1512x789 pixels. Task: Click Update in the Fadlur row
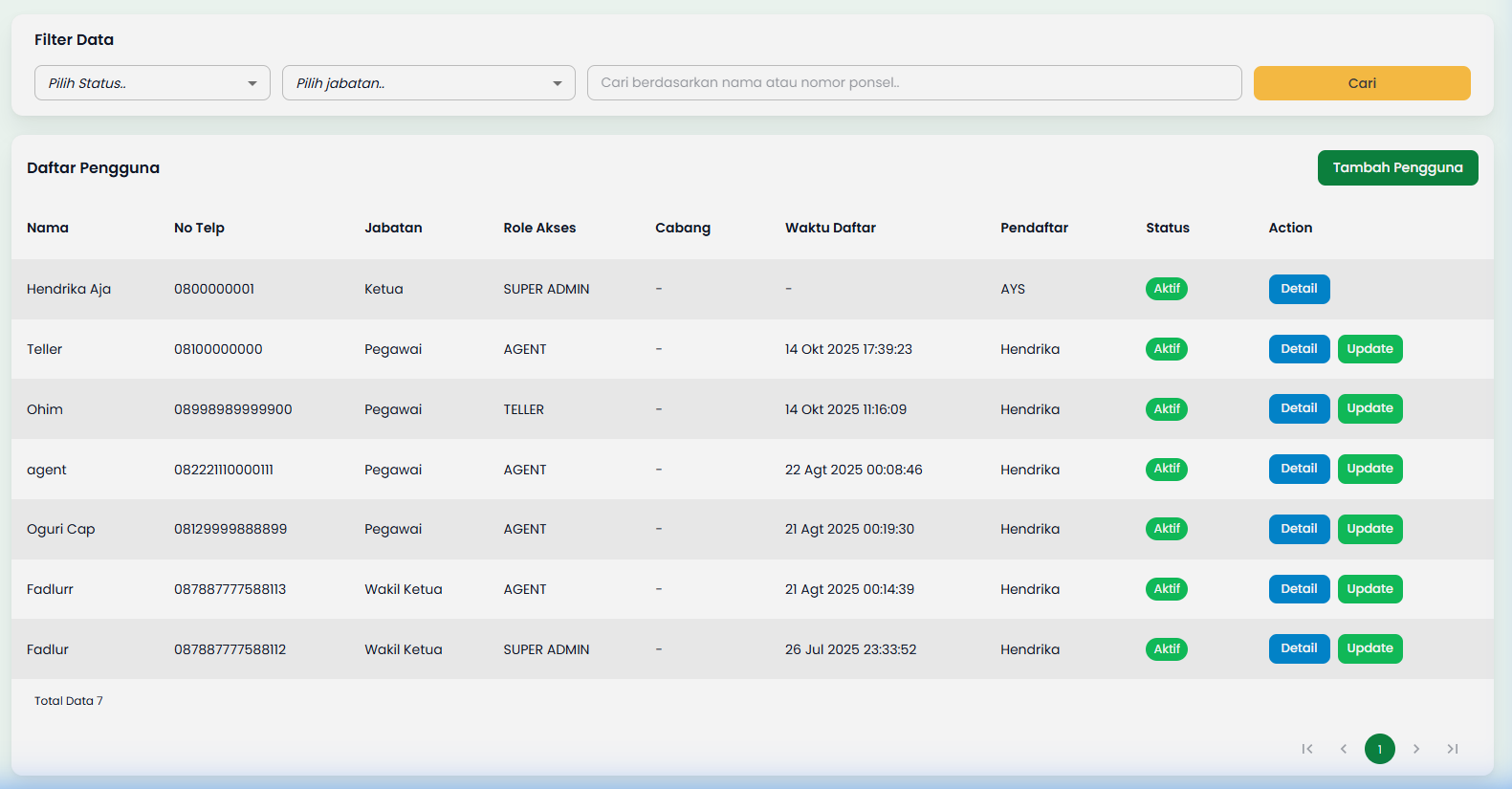click(1370, 648)
